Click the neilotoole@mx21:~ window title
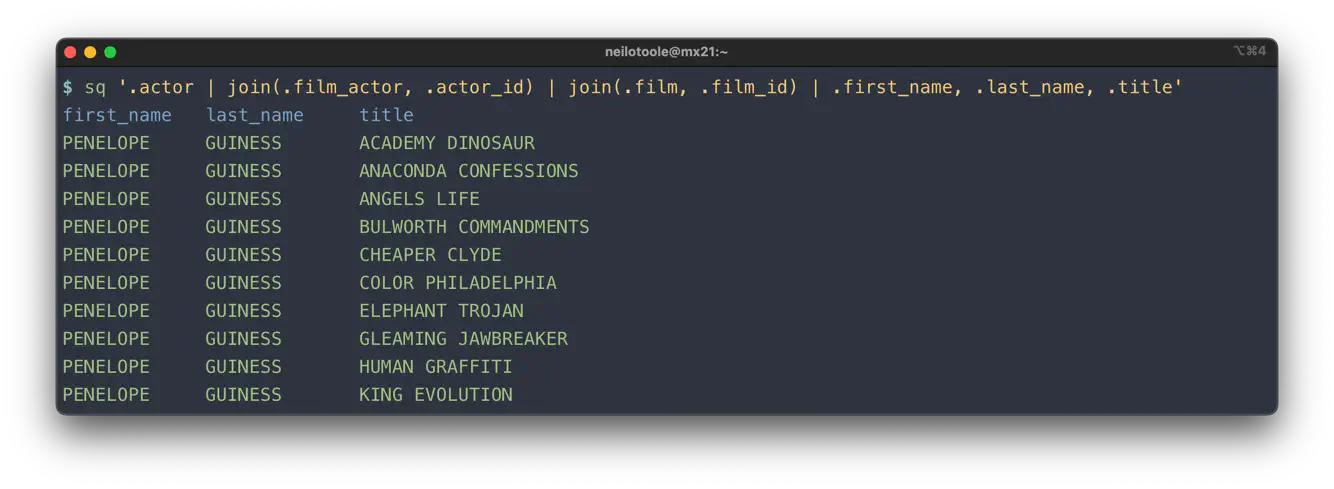This screenshot has height=489, width=1334. pyautogui.click(x=666, y=52)
